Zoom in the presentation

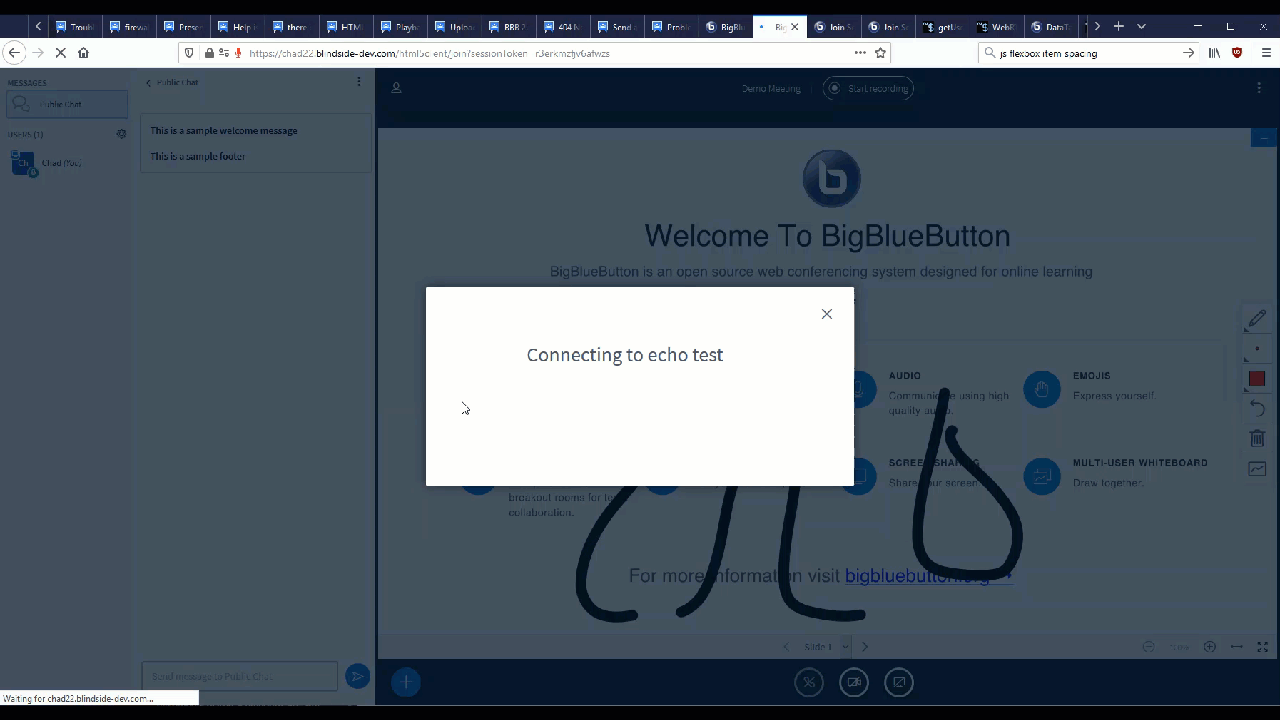(x=1209, y=647)
